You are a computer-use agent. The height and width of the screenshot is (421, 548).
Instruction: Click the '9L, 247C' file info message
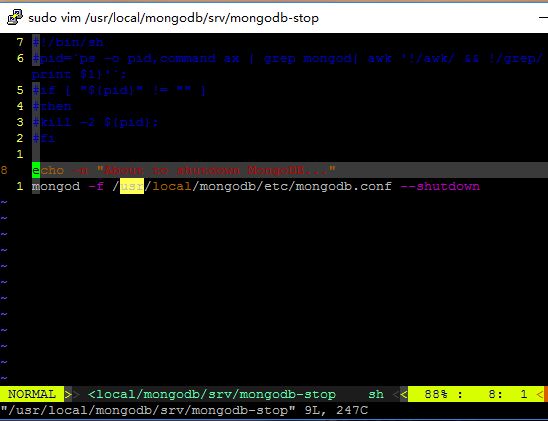coord(336,411)
